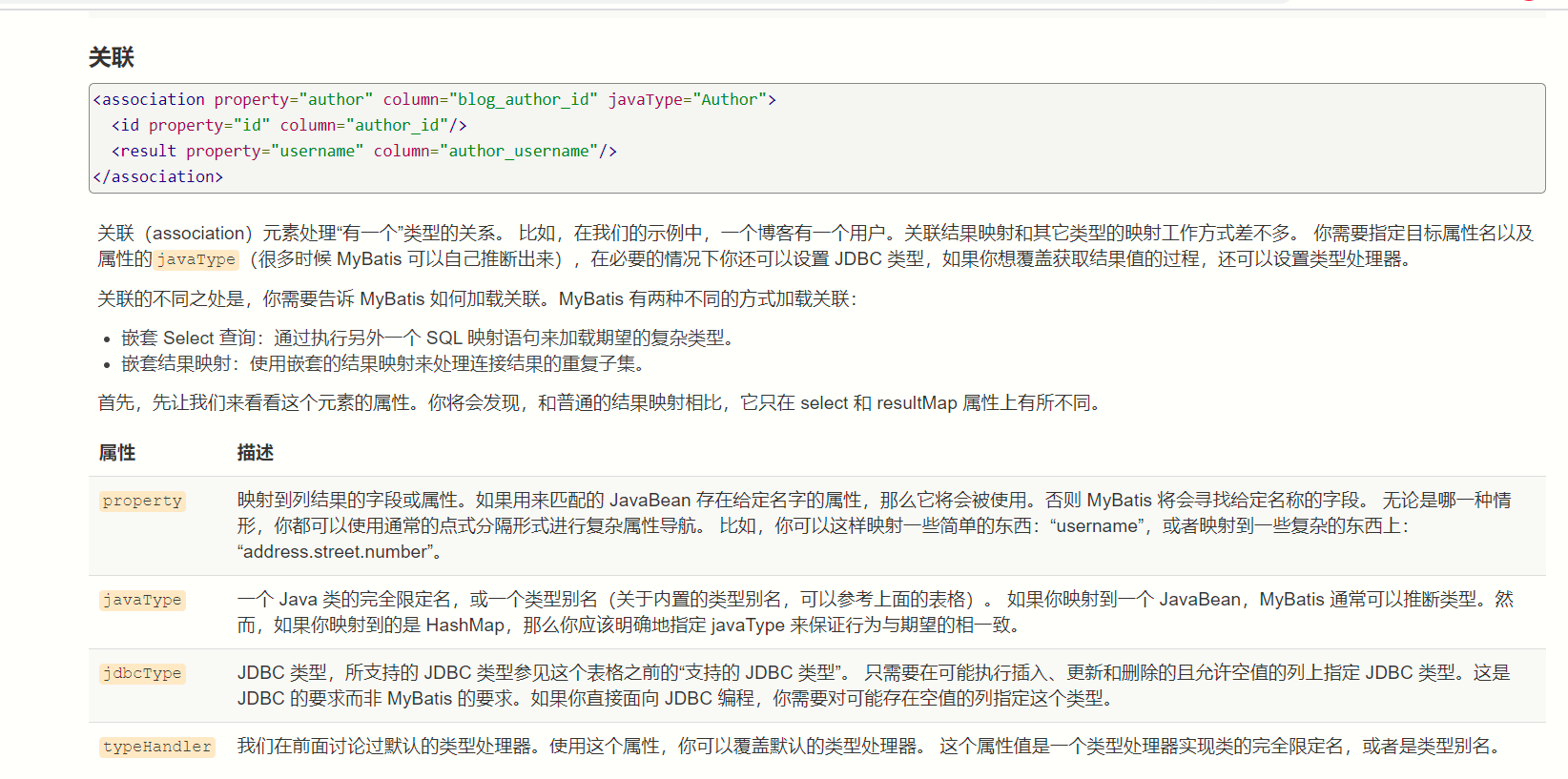
Task: Click the javaType attribute cell in table
Action: point(142,600)
